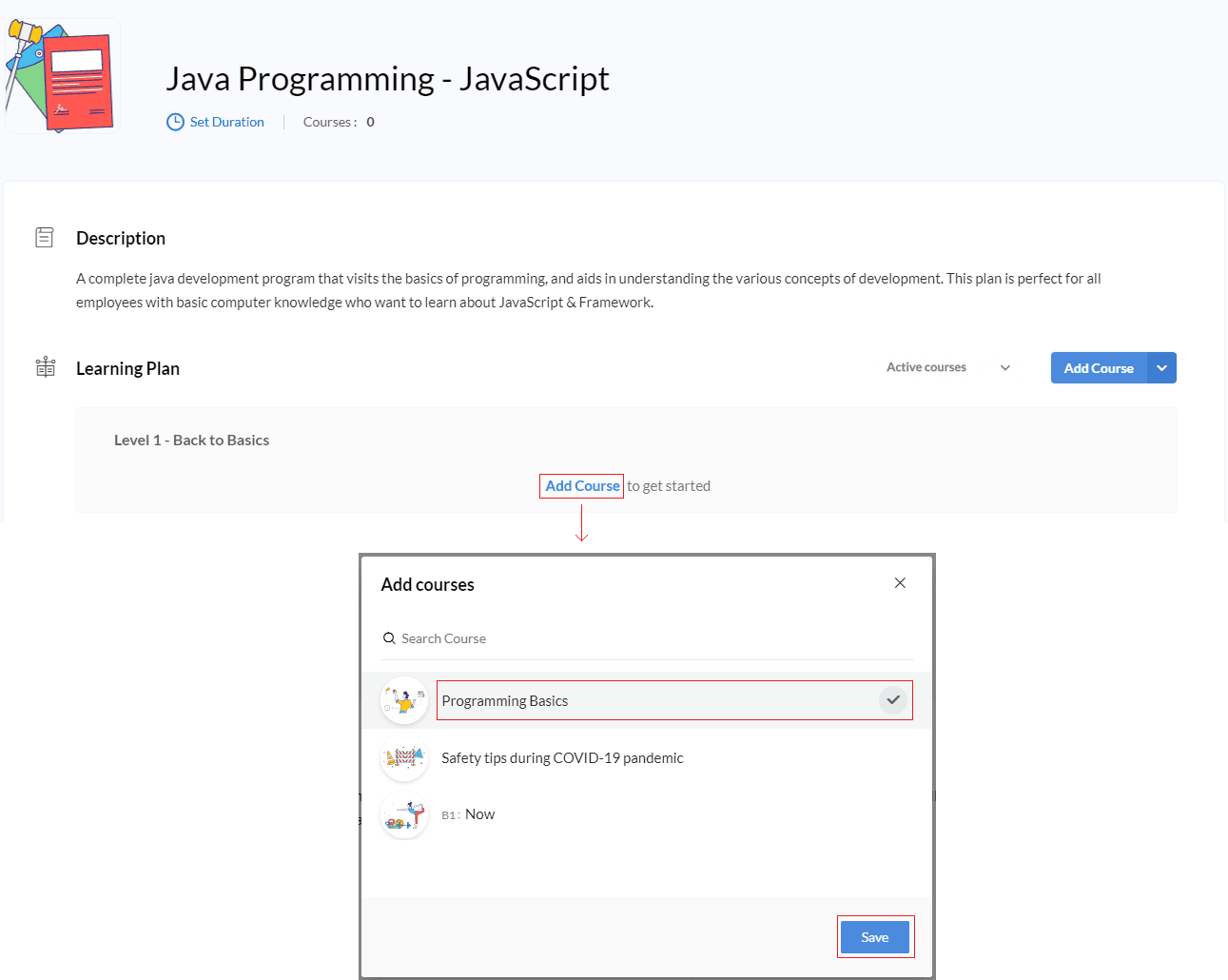
Task: Click the clock icon beside Set Duration
Action: [175, 122]
